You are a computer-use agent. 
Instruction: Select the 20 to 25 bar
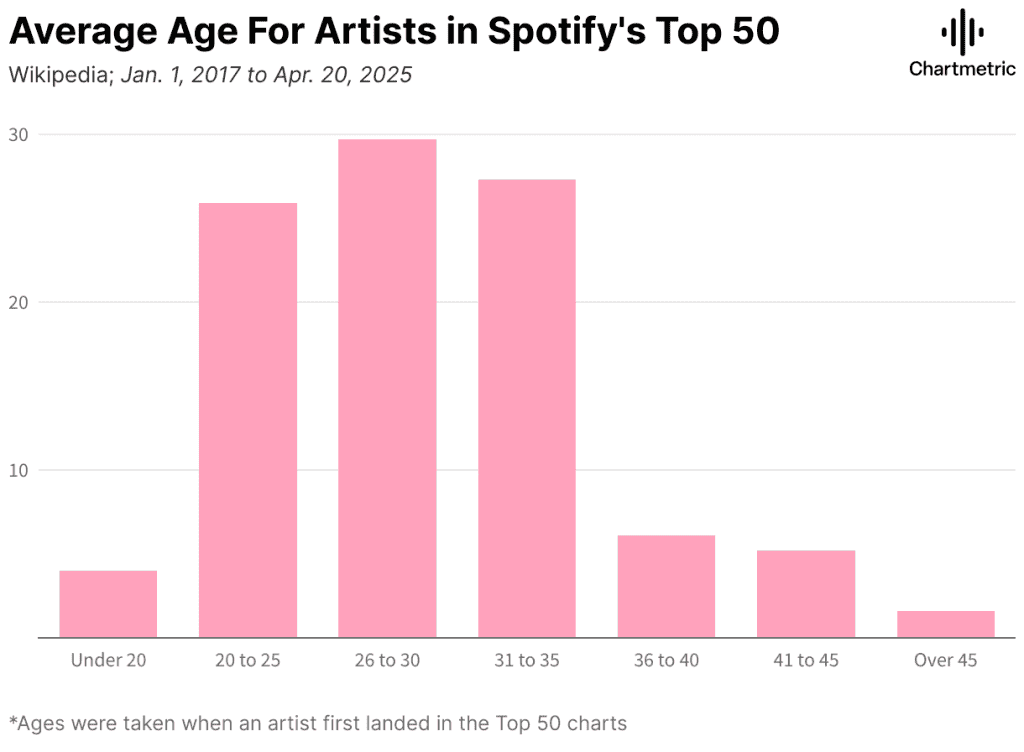point(248,420)
